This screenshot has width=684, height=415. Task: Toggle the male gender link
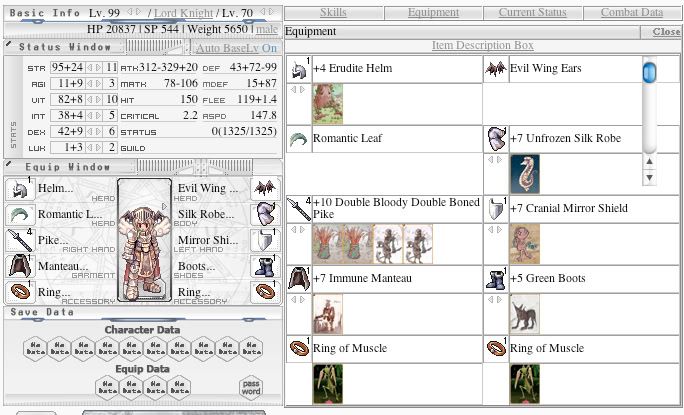266,31
